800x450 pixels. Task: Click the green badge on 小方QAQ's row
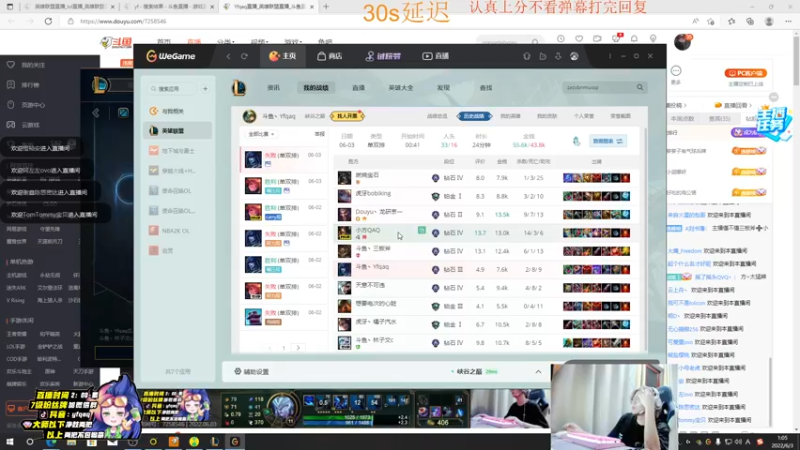click(x=422, y=230)
